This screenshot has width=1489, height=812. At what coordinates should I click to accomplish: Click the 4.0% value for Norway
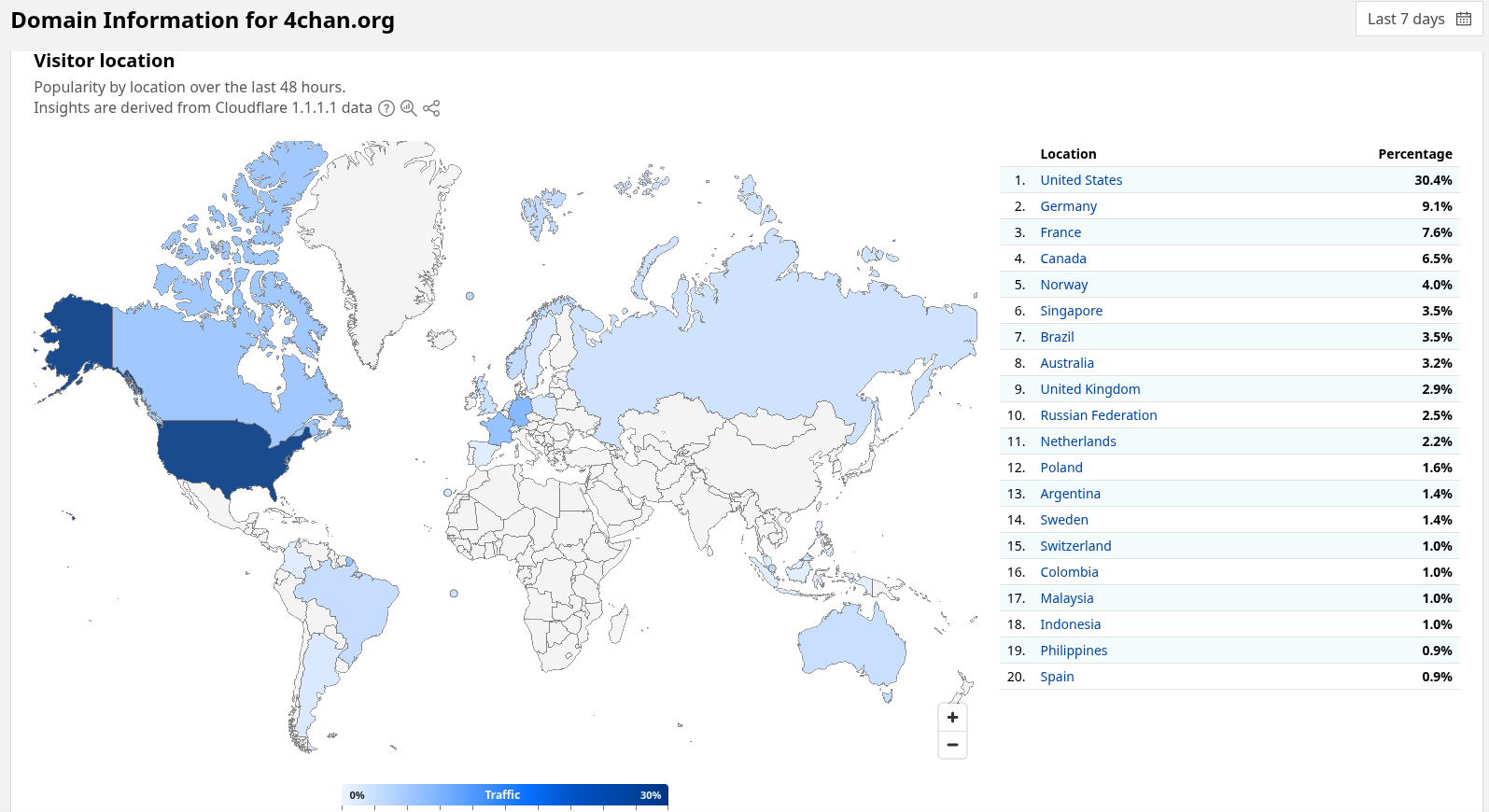[x=1437, y=285]
